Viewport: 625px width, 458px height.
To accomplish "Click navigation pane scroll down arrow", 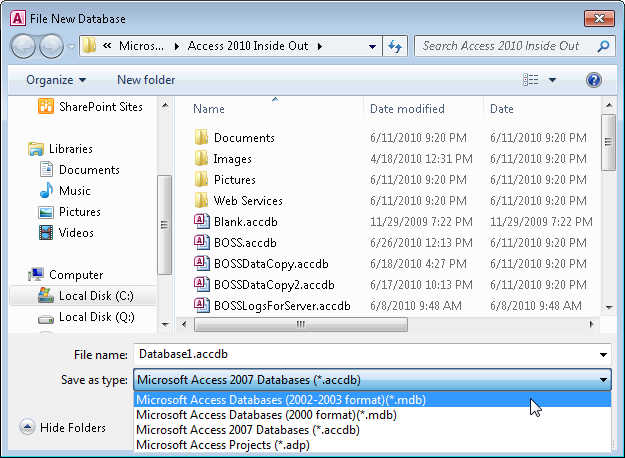I will tap(165, 324).
